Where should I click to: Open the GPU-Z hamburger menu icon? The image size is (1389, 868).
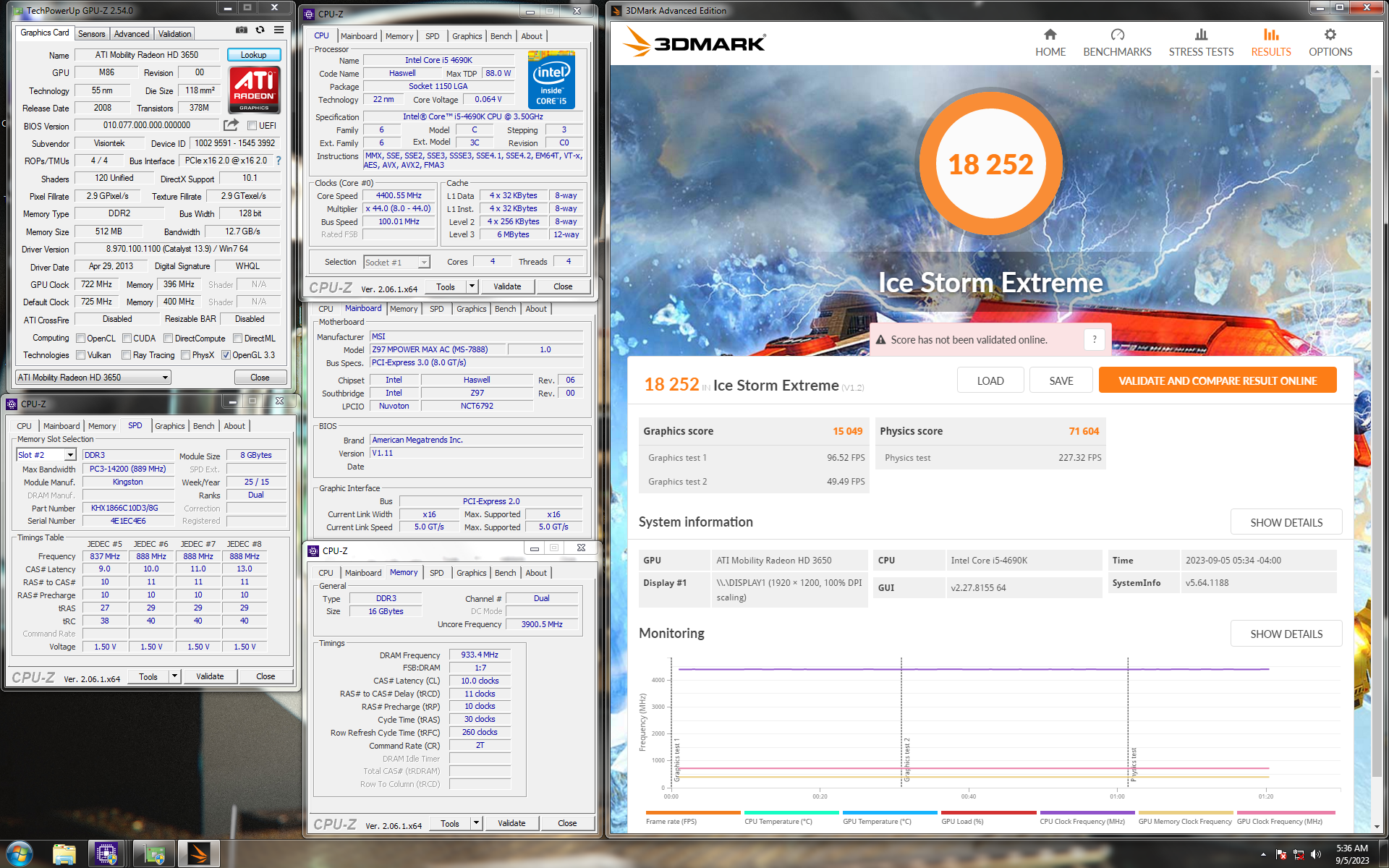click(x=279, y=30)
